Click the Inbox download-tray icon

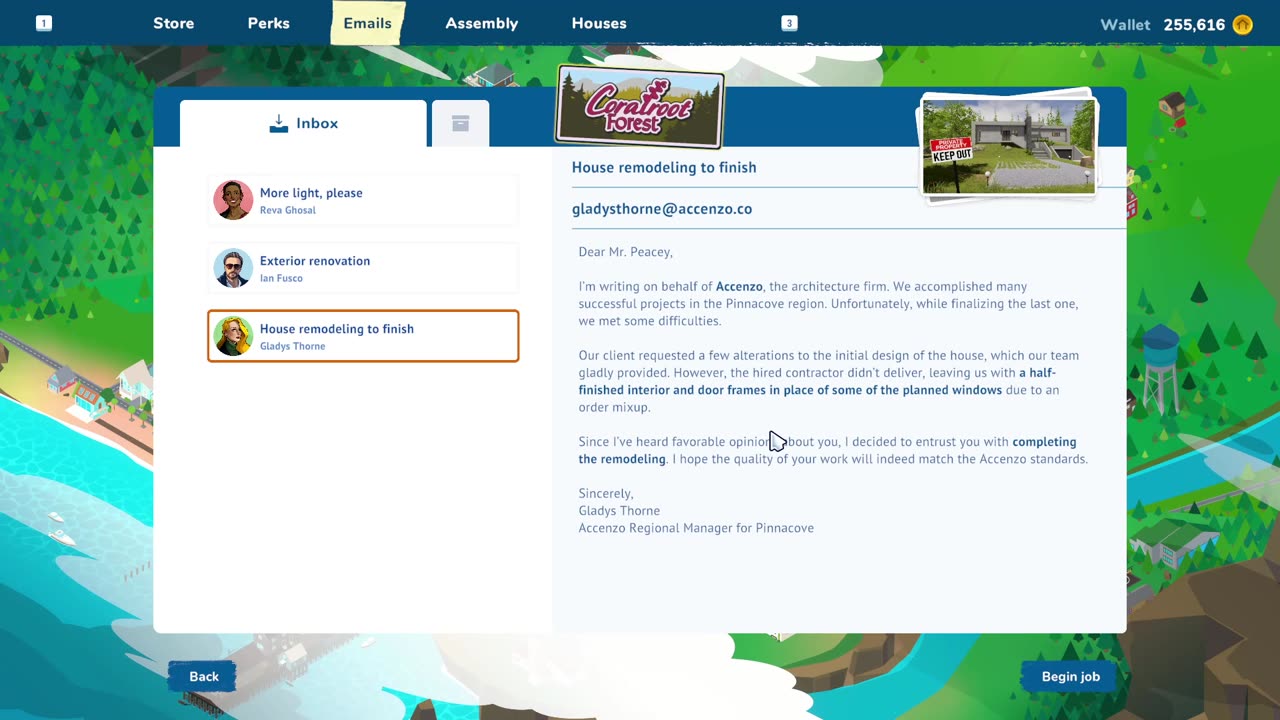pyautogui.click(x=279, y=123)
